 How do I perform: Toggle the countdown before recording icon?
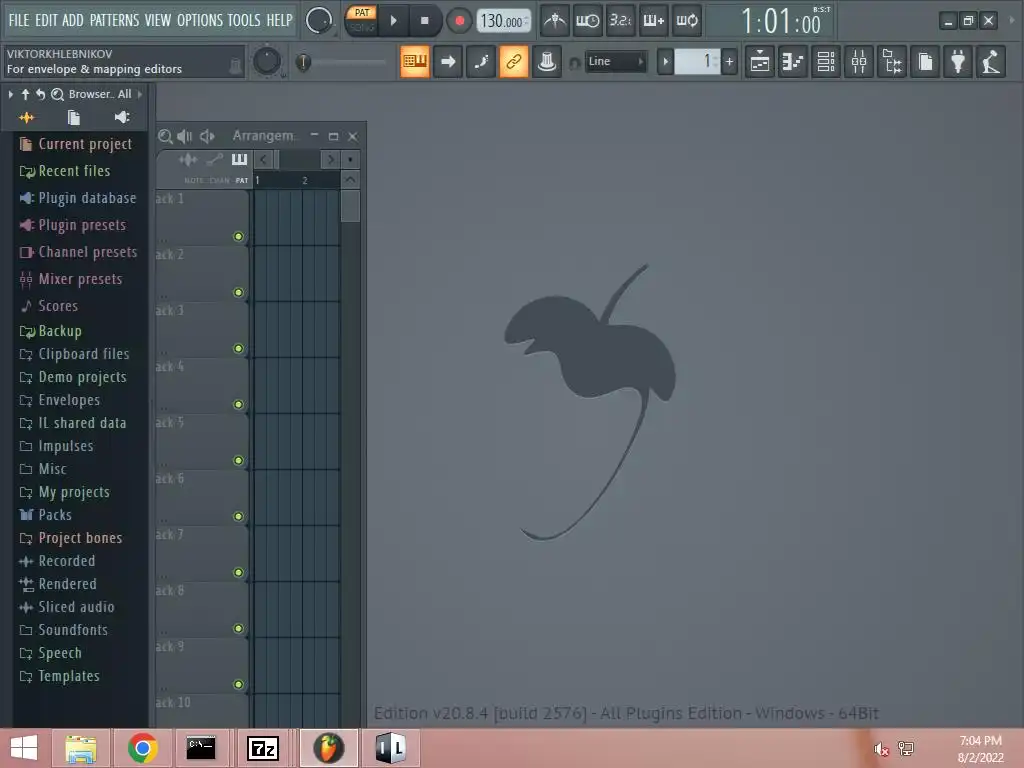coord(620,21)
